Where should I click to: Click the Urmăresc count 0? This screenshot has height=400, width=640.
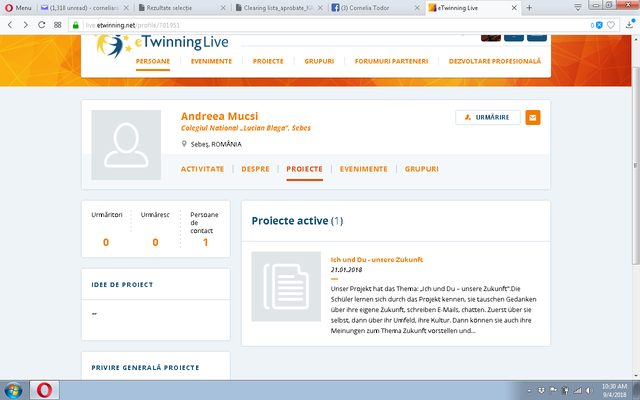pyautogui.click(x=156, y=242)
